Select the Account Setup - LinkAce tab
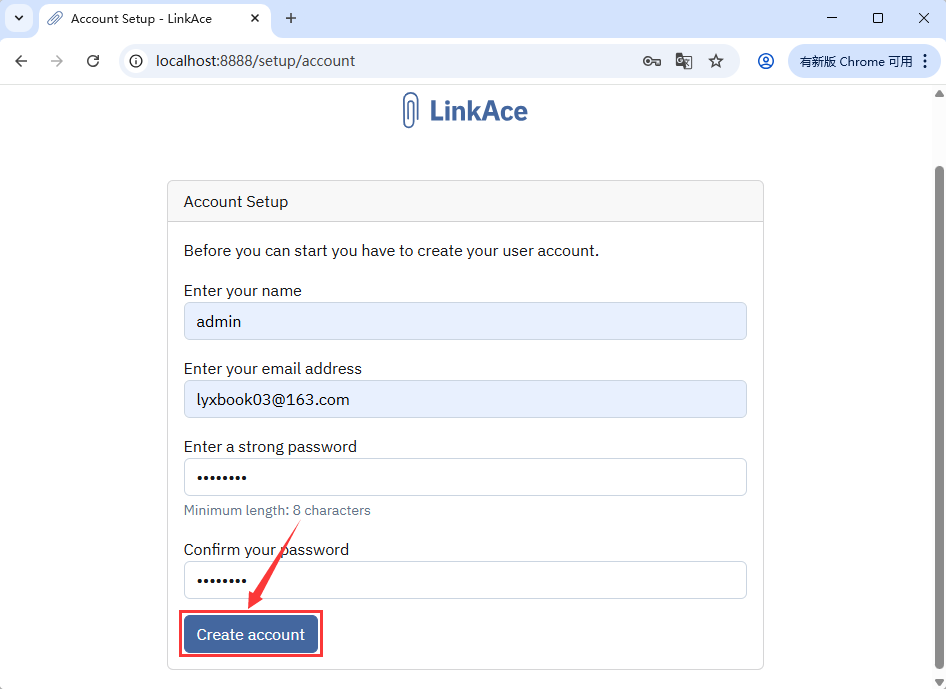946x689 pixels. pyautogui.click(x=154, y=19)
